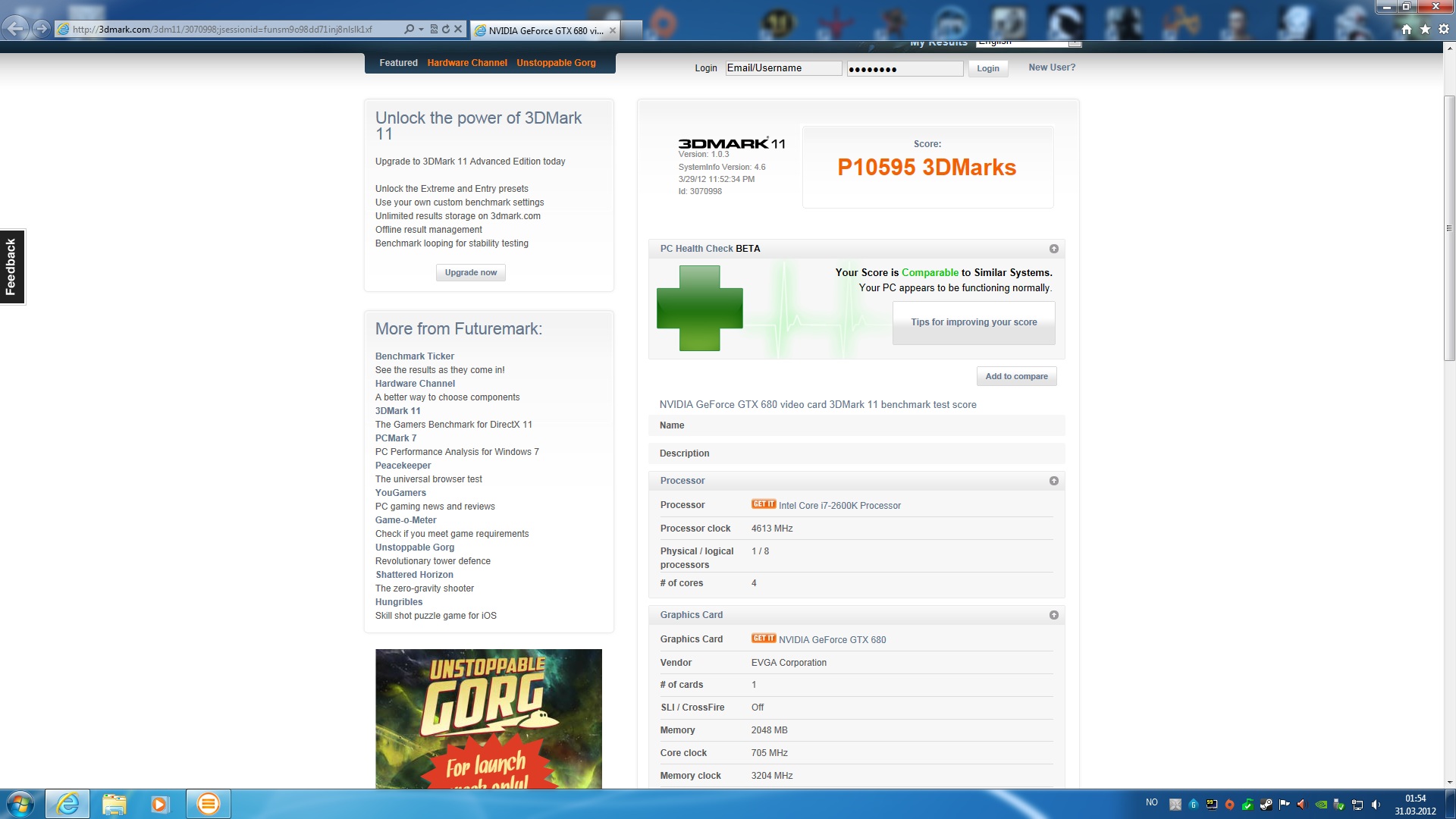Click the Email/Username input field

pyautogui.click(x=783, y=68)
